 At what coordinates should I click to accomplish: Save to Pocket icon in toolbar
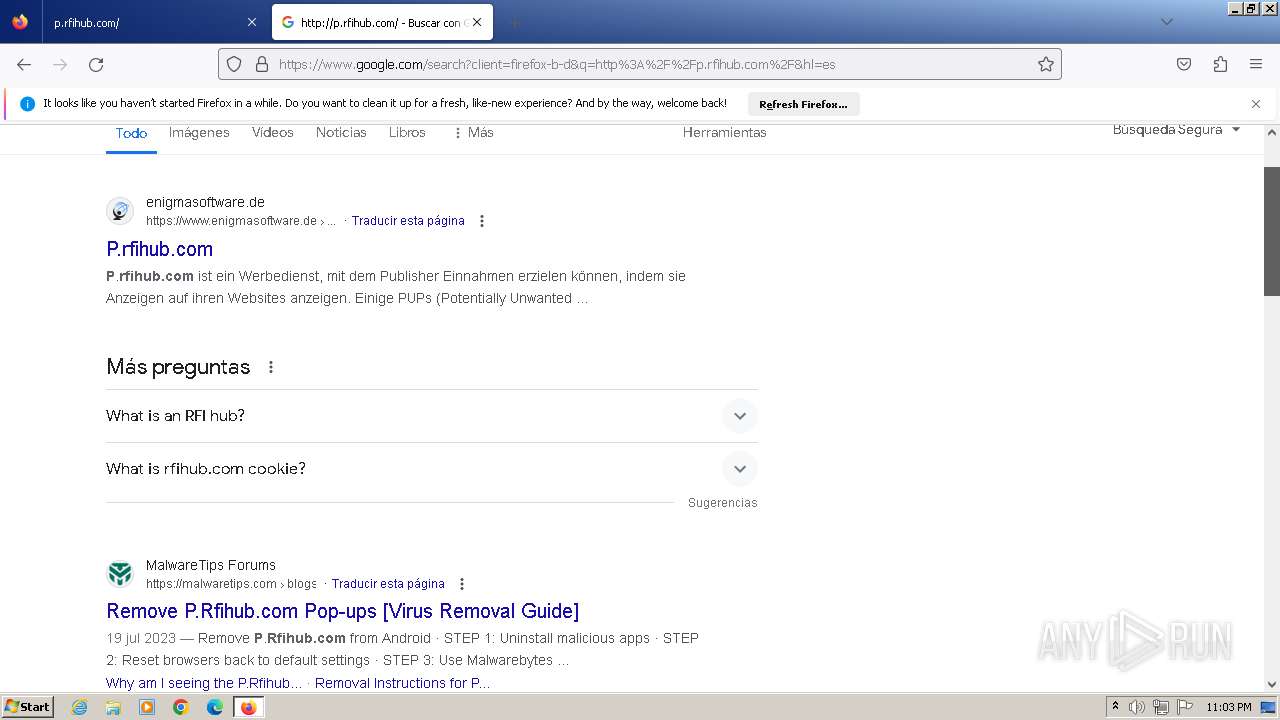(1184, 64)
